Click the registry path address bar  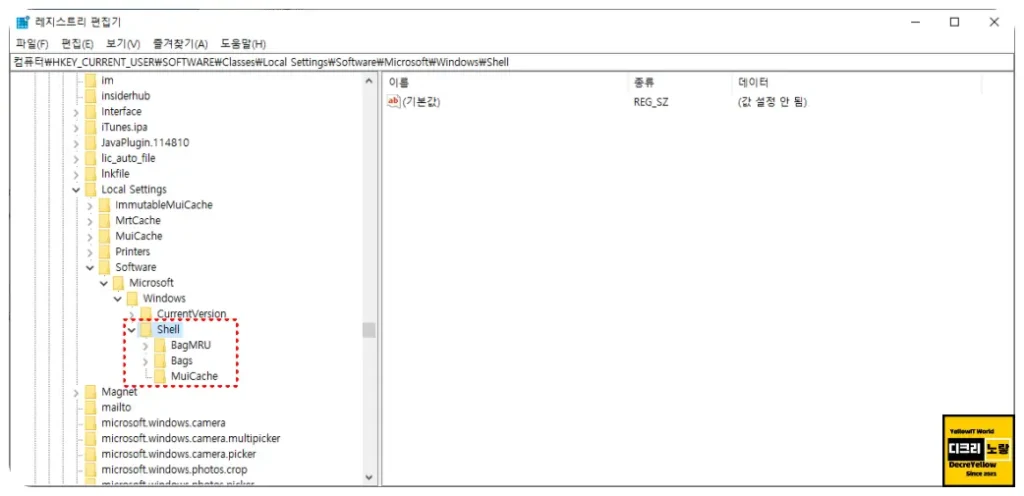tap(512, 62)
